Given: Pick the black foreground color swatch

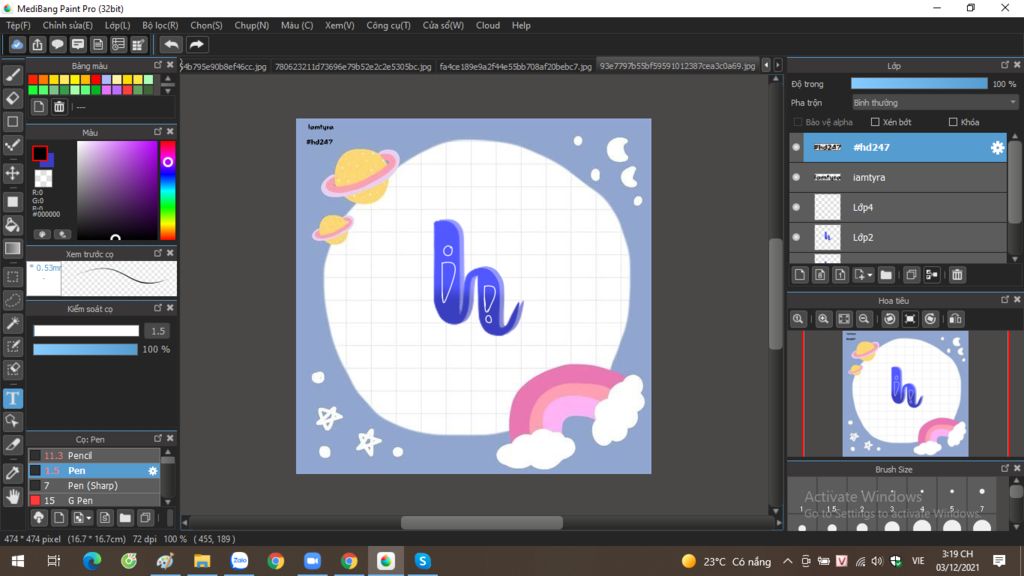Looking at the screenshot, I should pos(40,153).
